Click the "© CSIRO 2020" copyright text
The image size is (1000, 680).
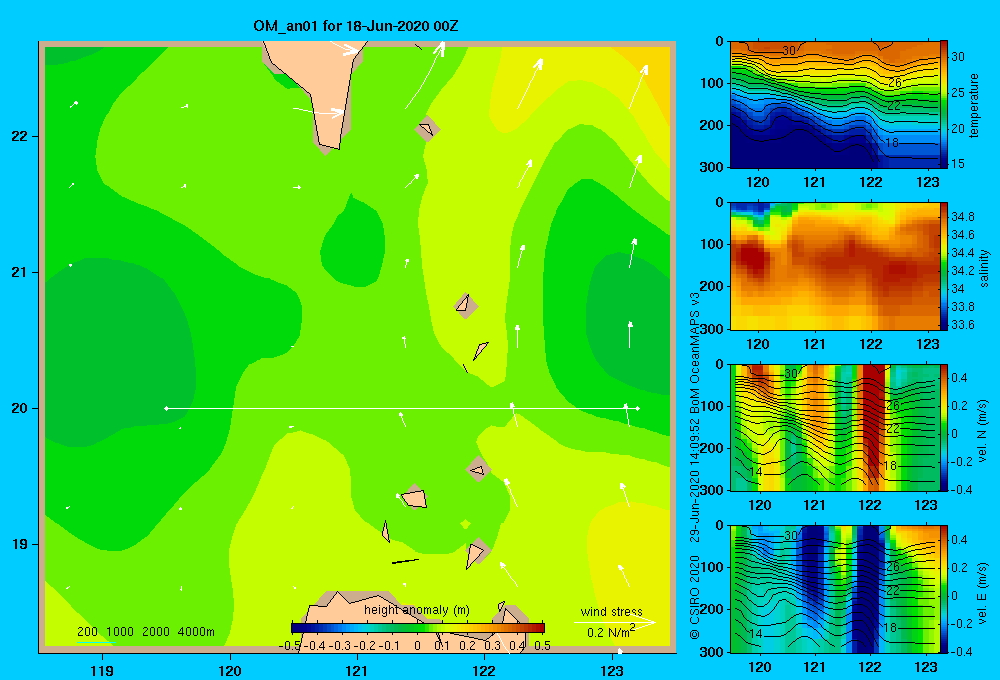coord(695,596)
